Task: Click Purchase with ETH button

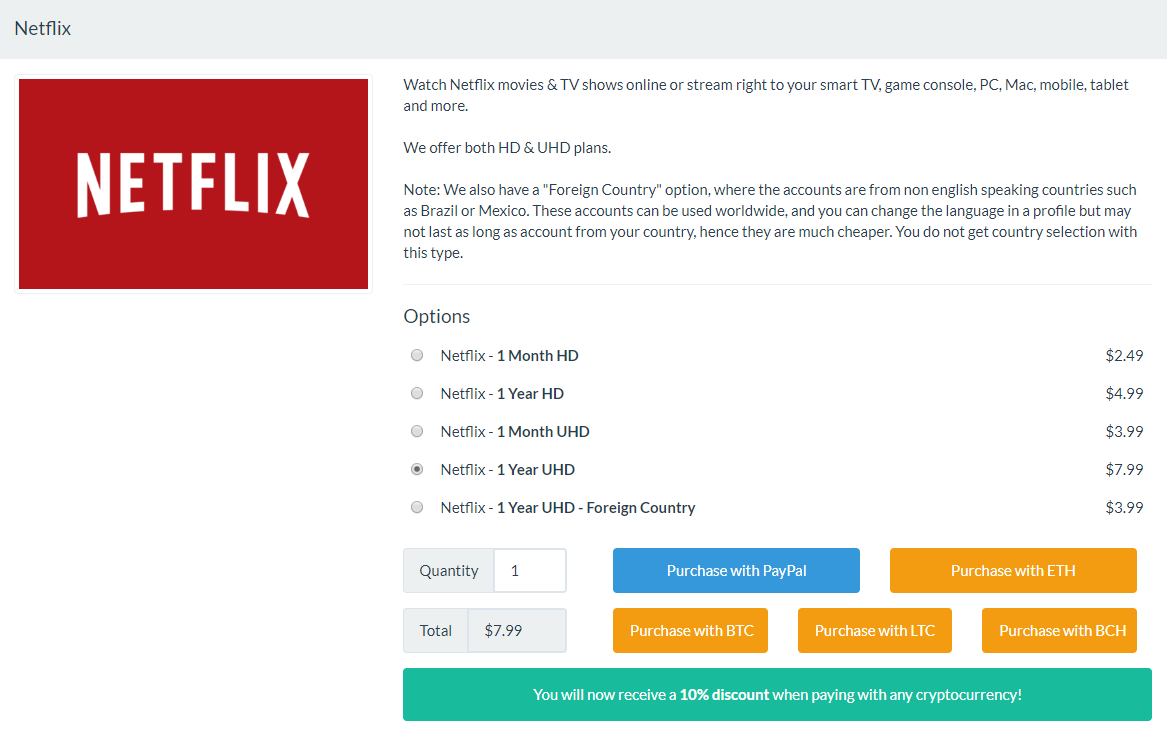Action: [x=1013, y=570]
